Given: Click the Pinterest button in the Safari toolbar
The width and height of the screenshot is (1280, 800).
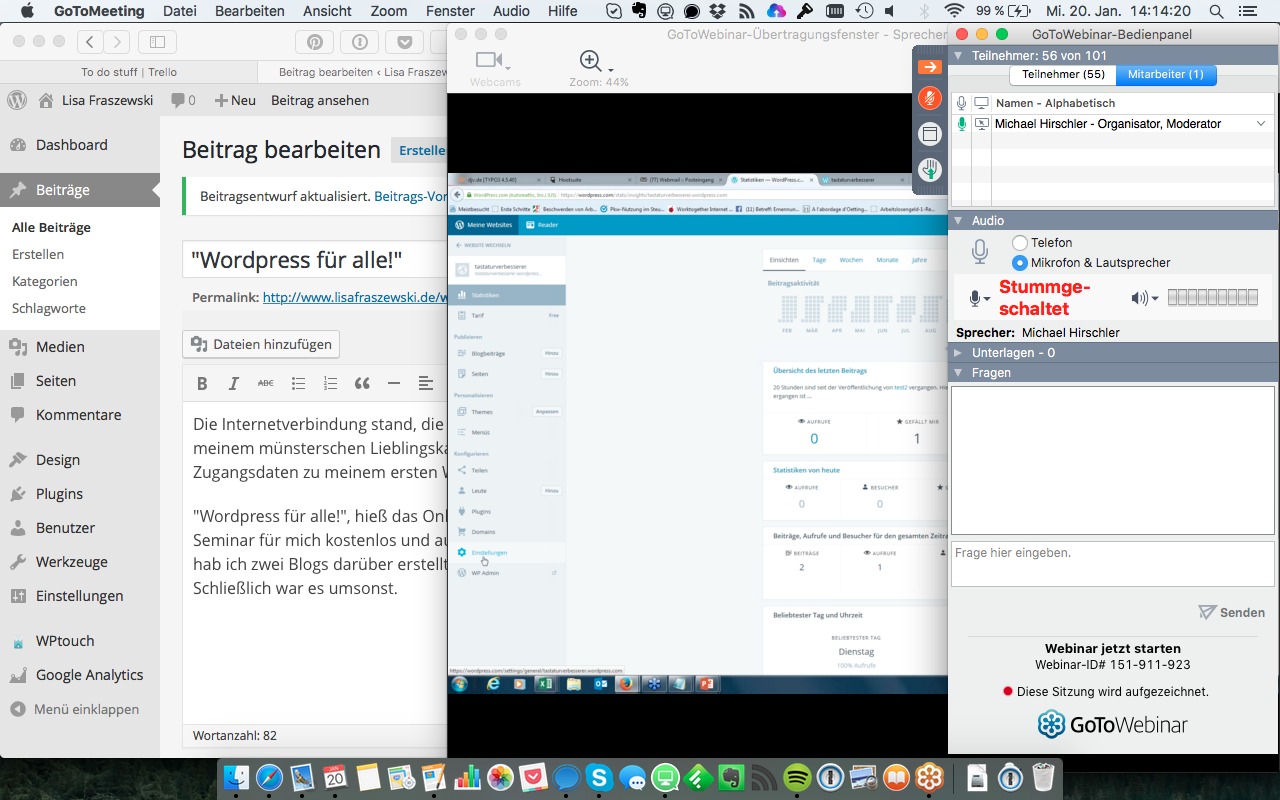Looking at the screenshot, I should click(314, 42).
